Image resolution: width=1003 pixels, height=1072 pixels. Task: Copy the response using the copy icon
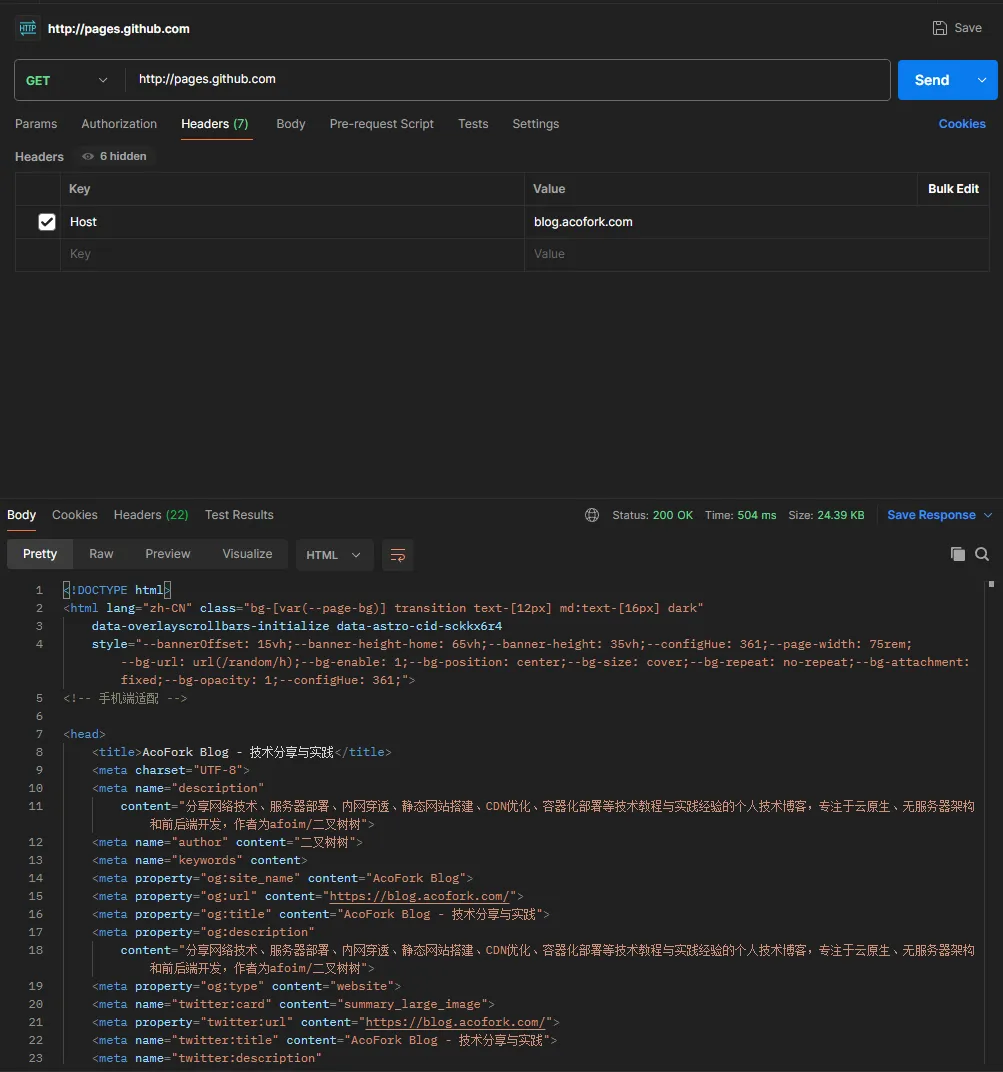pyautogui.click(x=957, y=554)
